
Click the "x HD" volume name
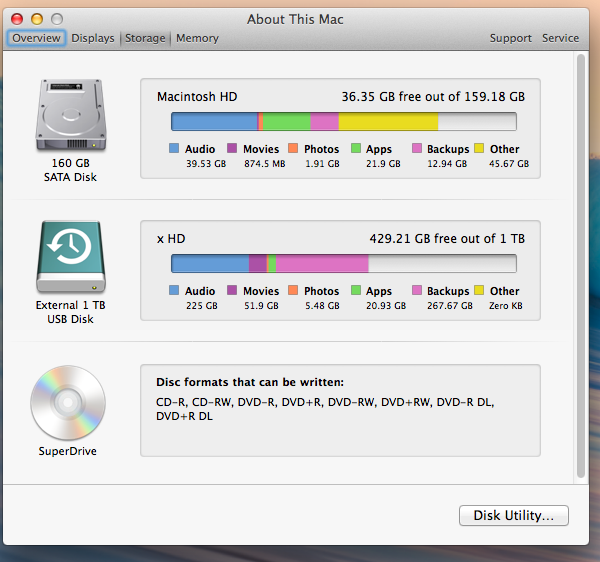point(171,239)
